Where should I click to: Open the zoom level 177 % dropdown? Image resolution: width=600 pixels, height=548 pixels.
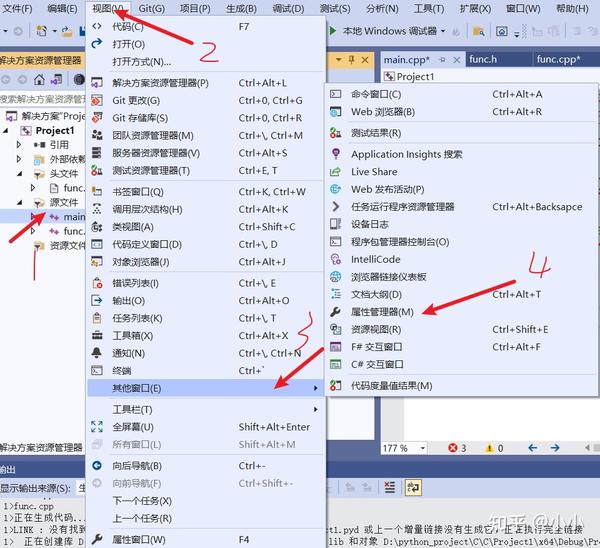pos(422,447)
